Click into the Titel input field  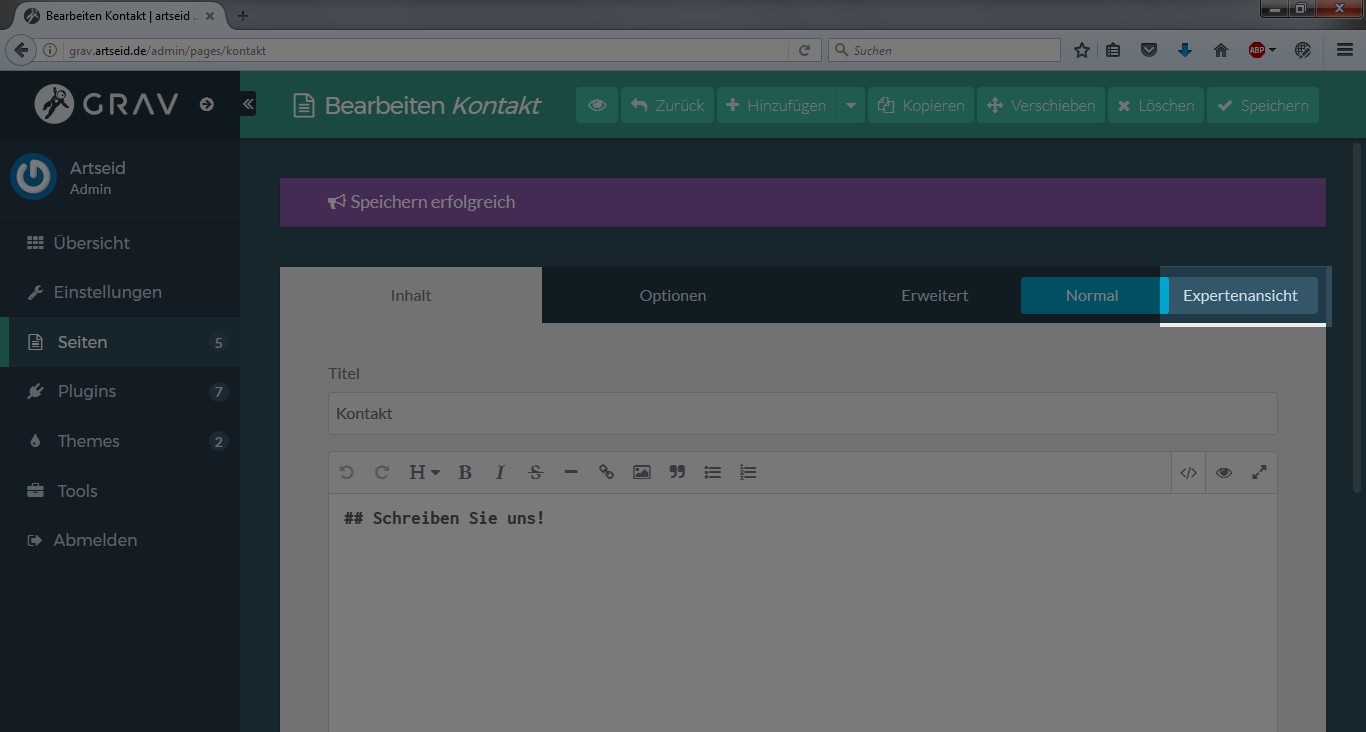point(802,414)
